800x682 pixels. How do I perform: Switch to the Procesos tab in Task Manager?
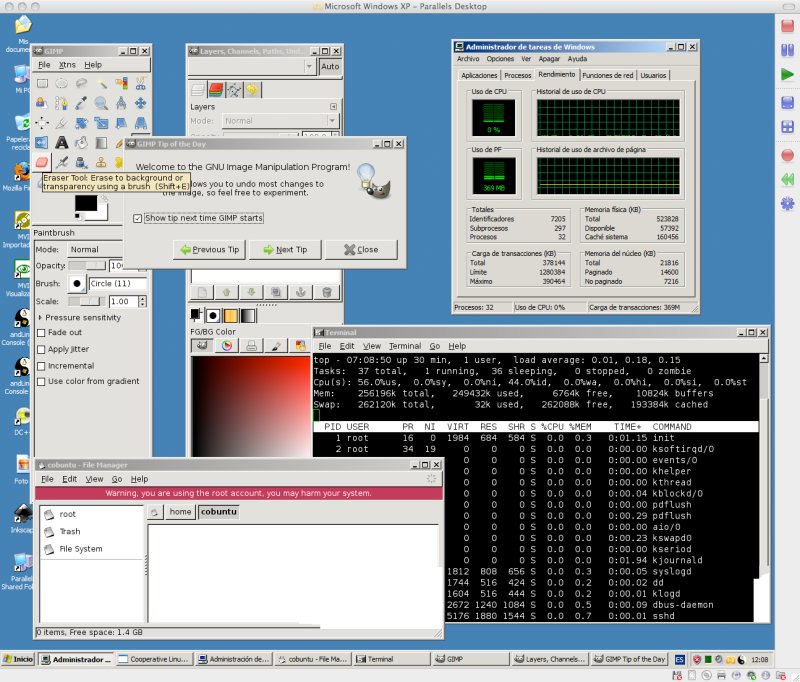point(518,75)
